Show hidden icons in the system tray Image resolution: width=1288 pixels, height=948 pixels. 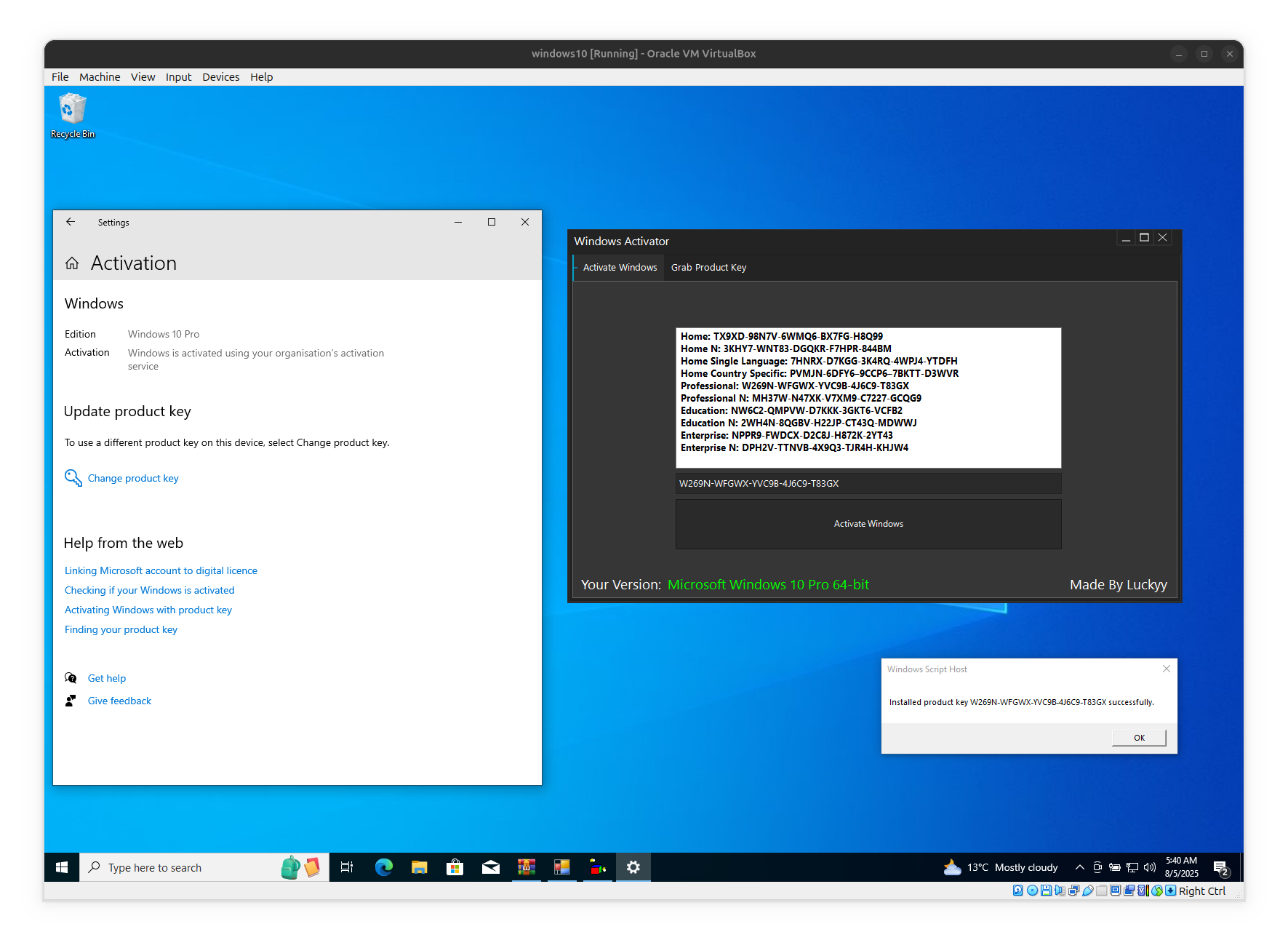tap(1079, 867)
